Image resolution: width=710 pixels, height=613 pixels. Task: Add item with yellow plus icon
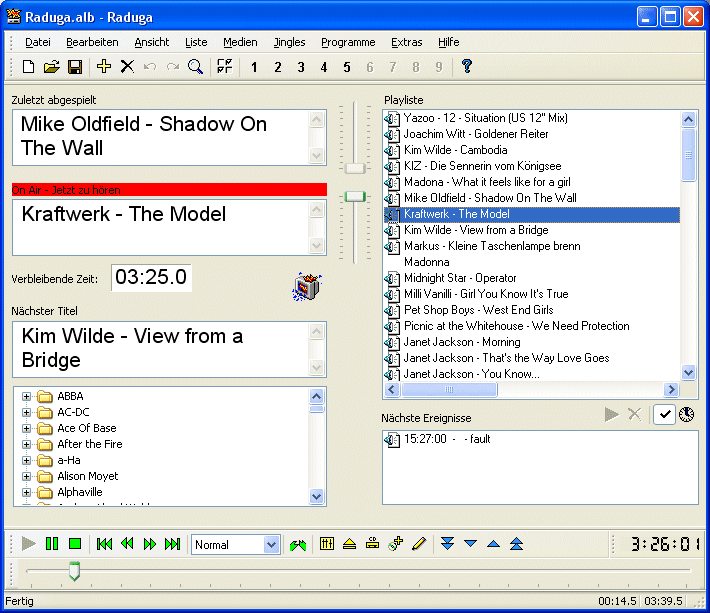tap(104, 67)
